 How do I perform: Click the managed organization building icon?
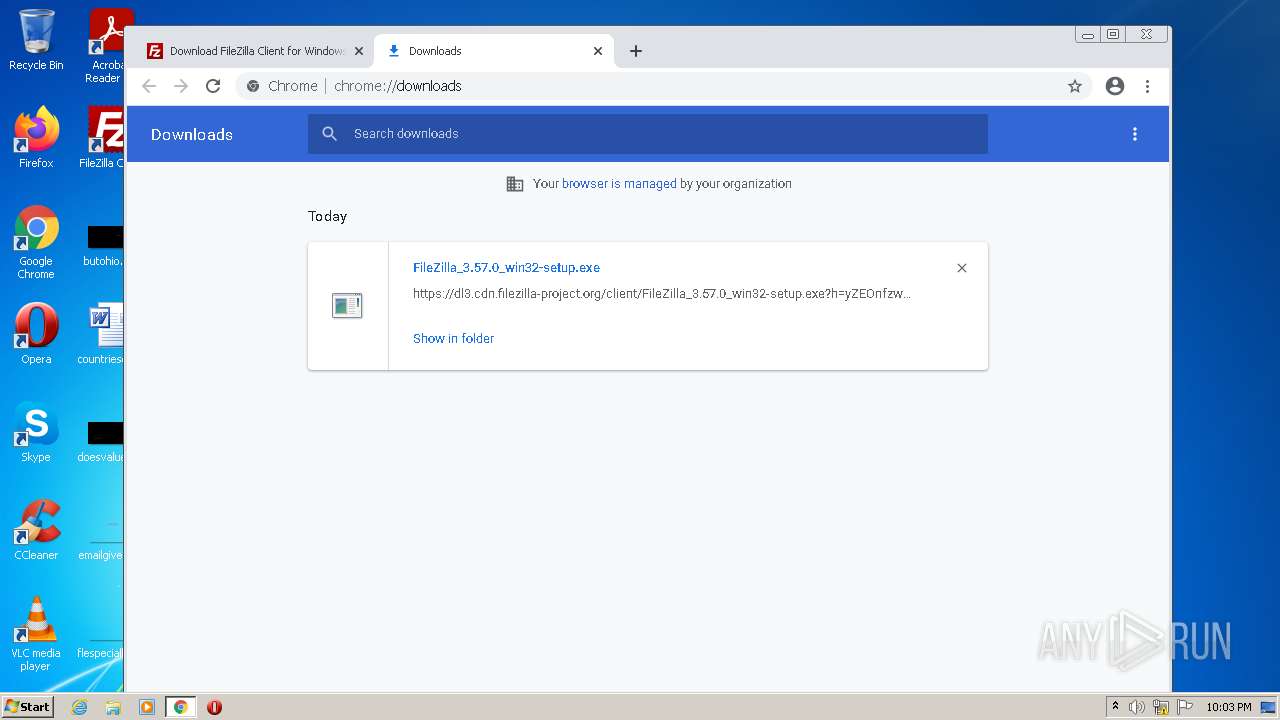click(515, 184)
